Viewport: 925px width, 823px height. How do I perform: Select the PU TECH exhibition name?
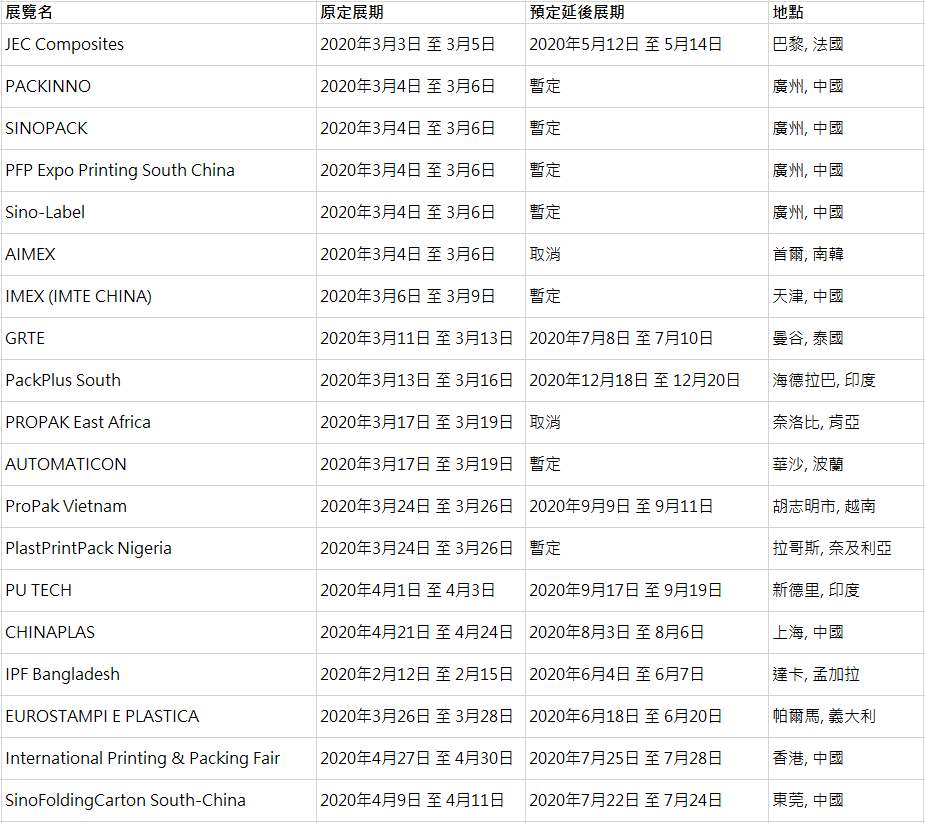[x=38, y=590]
